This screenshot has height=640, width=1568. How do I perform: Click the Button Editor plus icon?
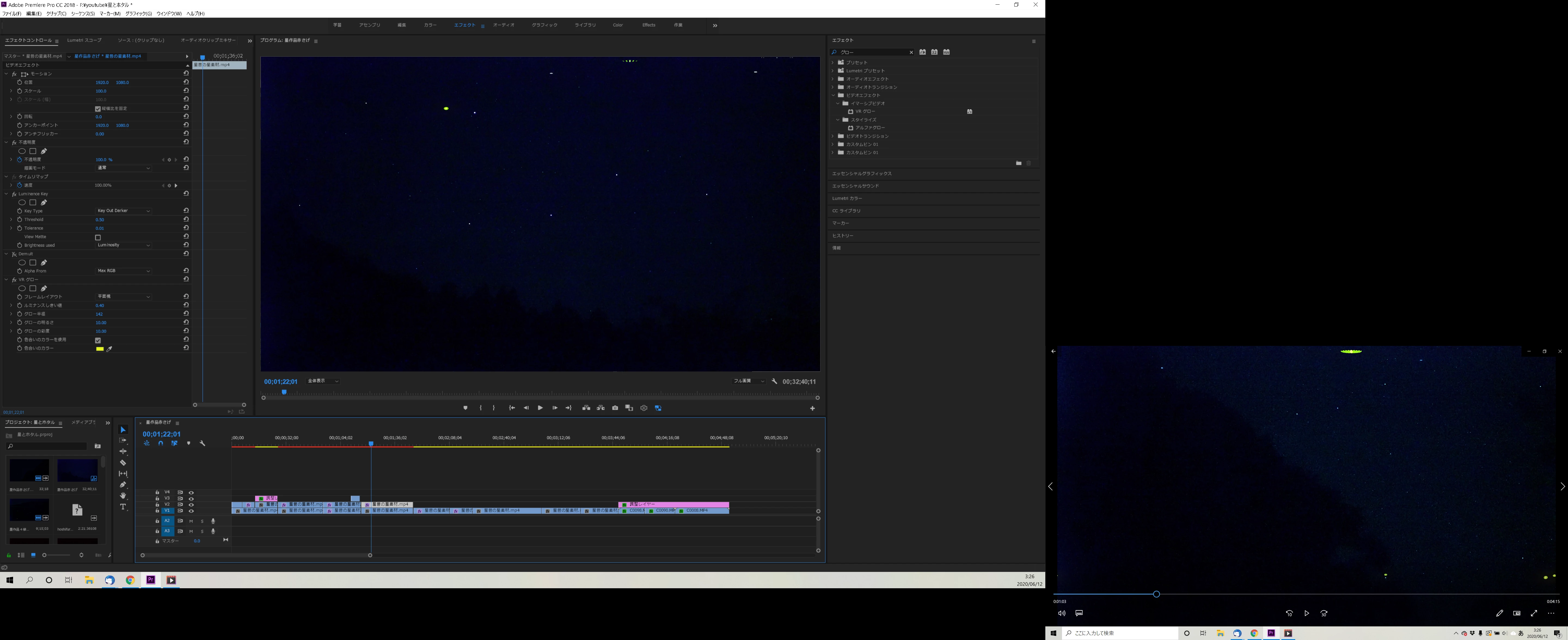812,409
